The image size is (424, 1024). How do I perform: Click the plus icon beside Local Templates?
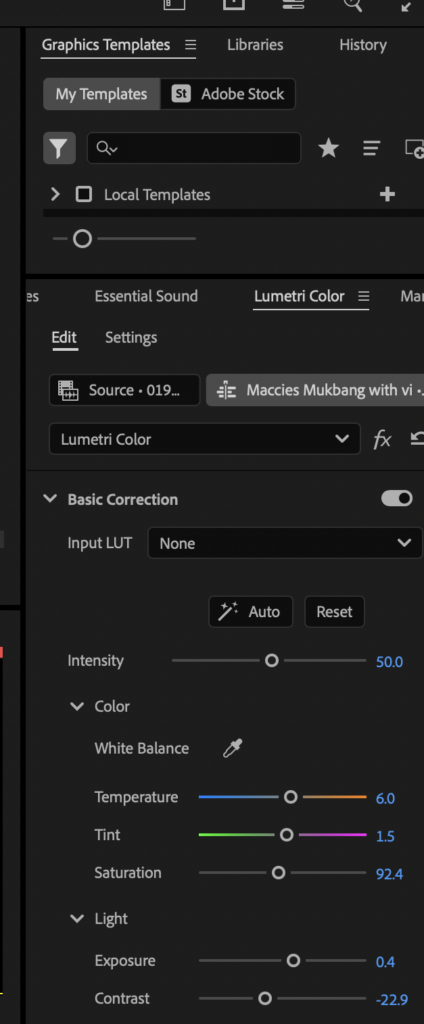[x=387, y=194]
